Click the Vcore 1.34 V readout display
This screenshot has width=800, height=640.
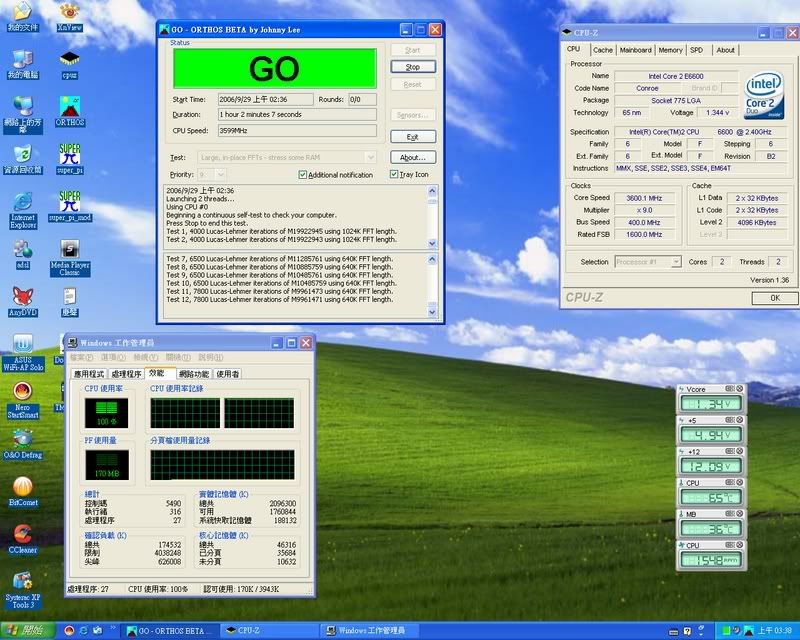pyautogui.click(x=709, y=404)
